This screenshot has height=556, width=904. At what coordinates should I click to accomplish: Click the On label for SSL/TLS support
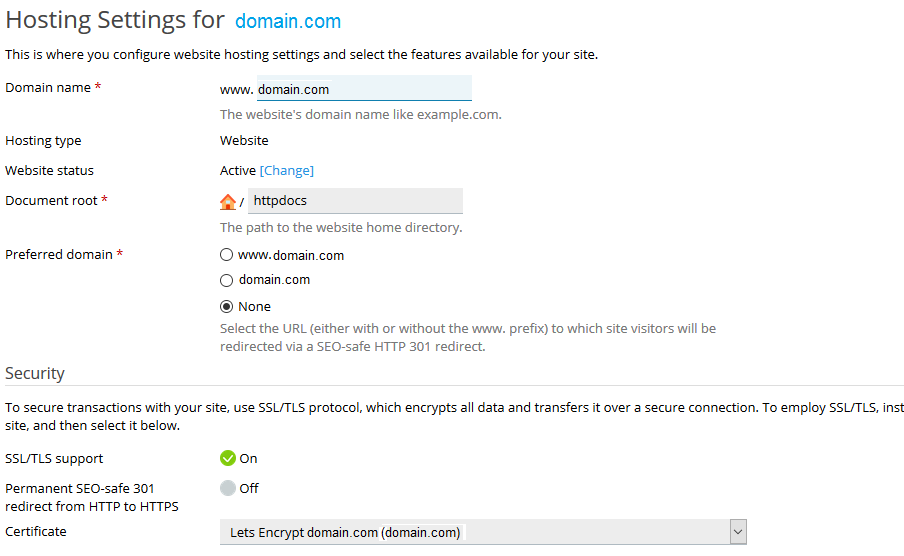point(248,459)
